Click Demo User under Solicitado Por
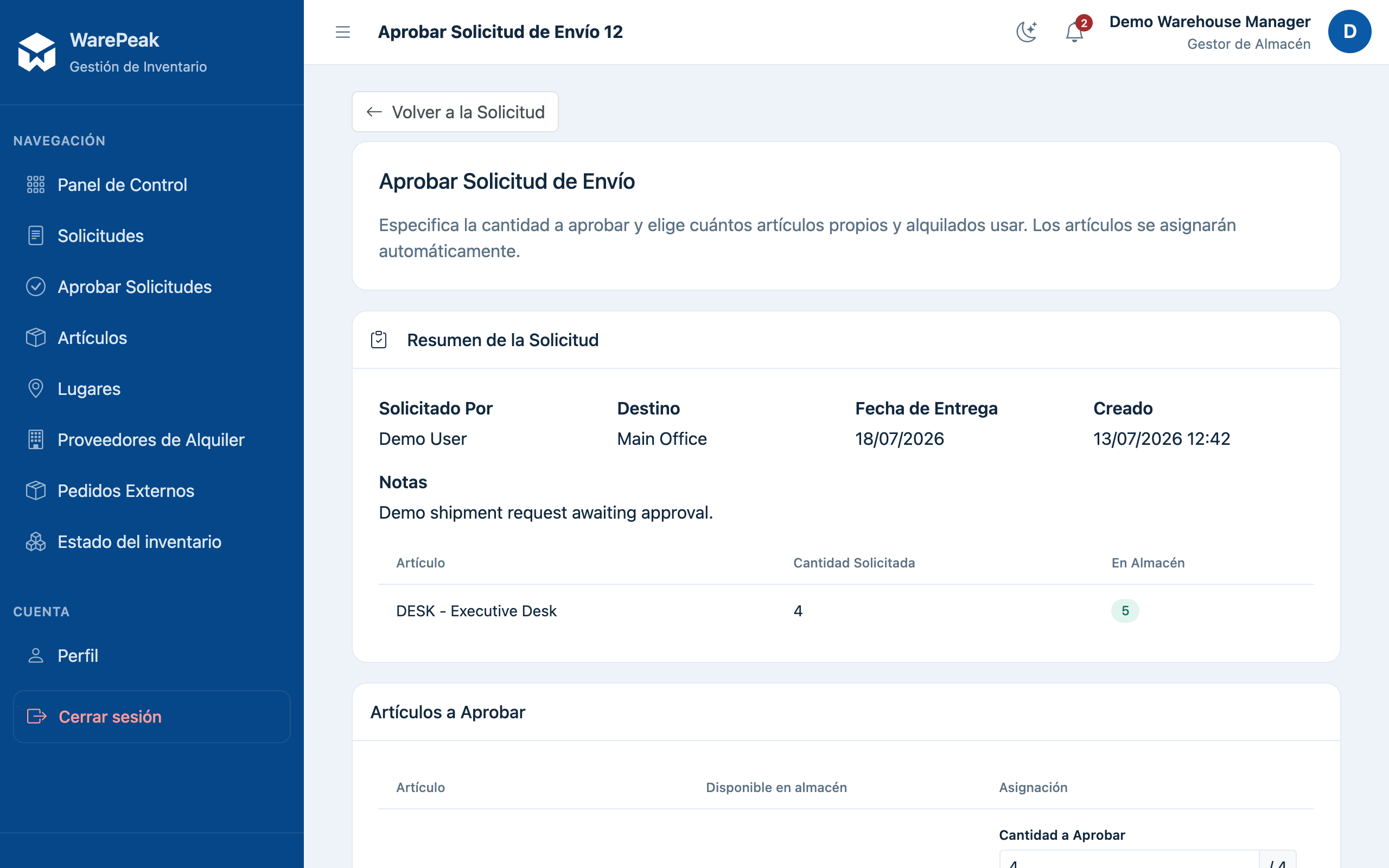The image size is (1389, 868). 423,438
